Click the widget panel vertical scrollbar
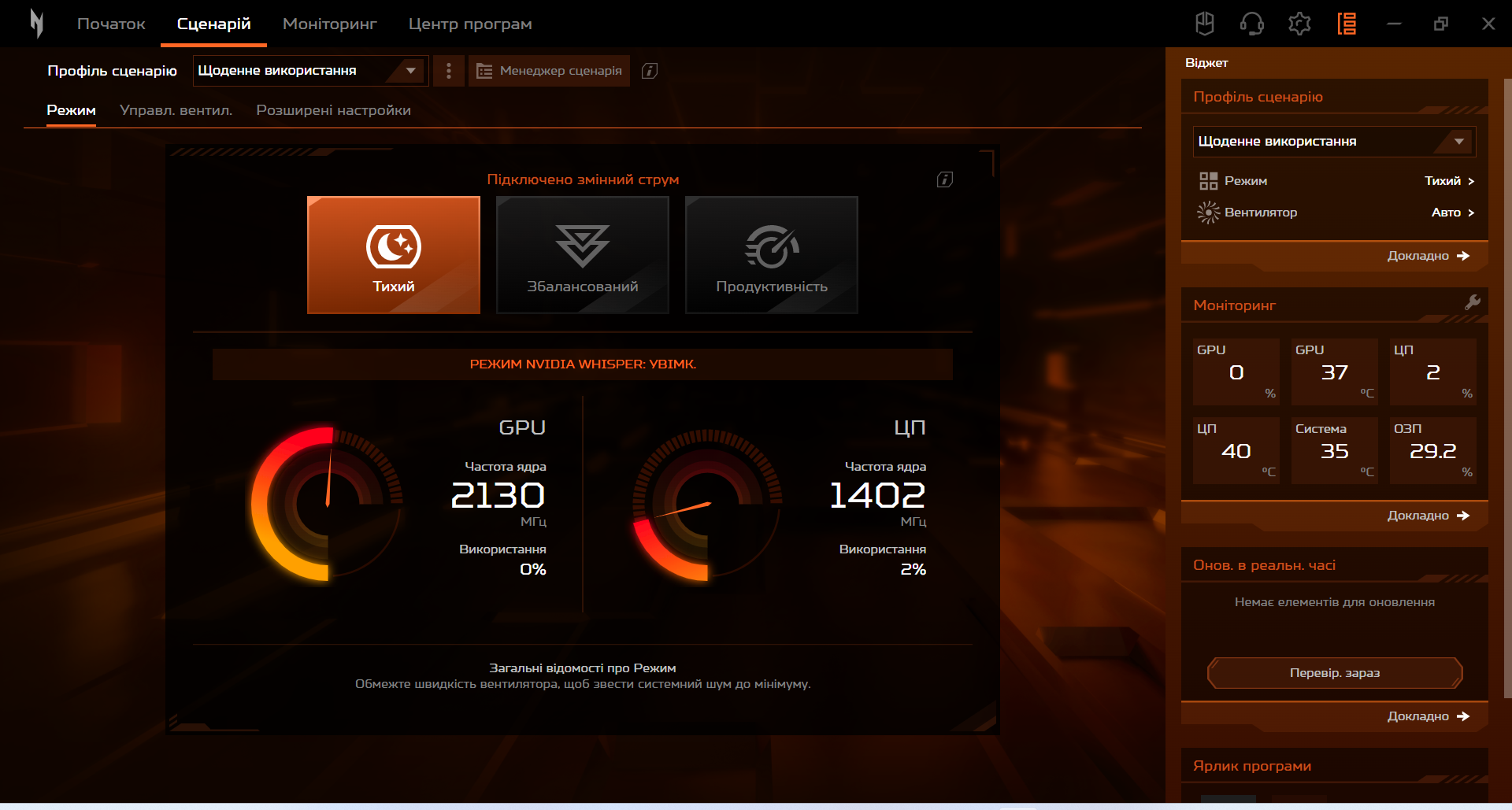1512x810 pixels. pos(1507,387)
